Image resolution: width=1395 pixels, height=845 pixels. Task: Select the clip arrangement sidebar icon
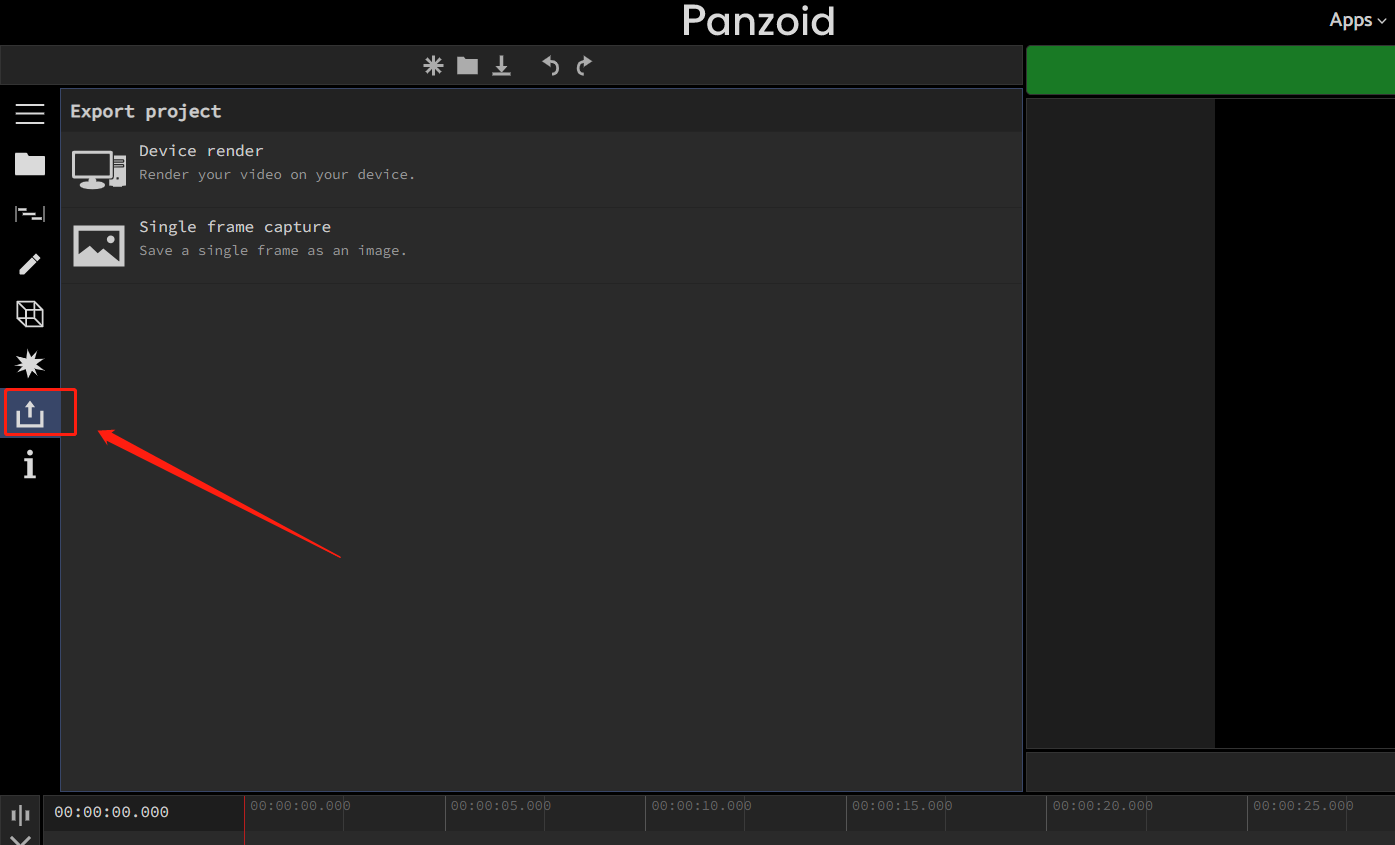tap(30, 213)
